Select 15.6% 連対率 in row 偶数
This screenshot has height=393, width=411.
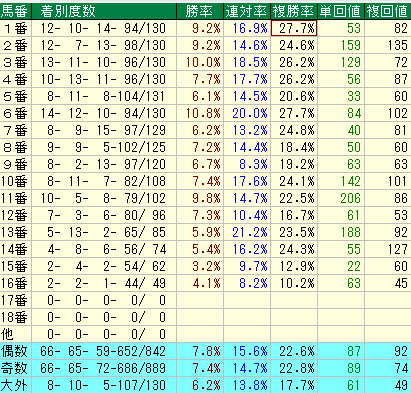pos(247,351)
